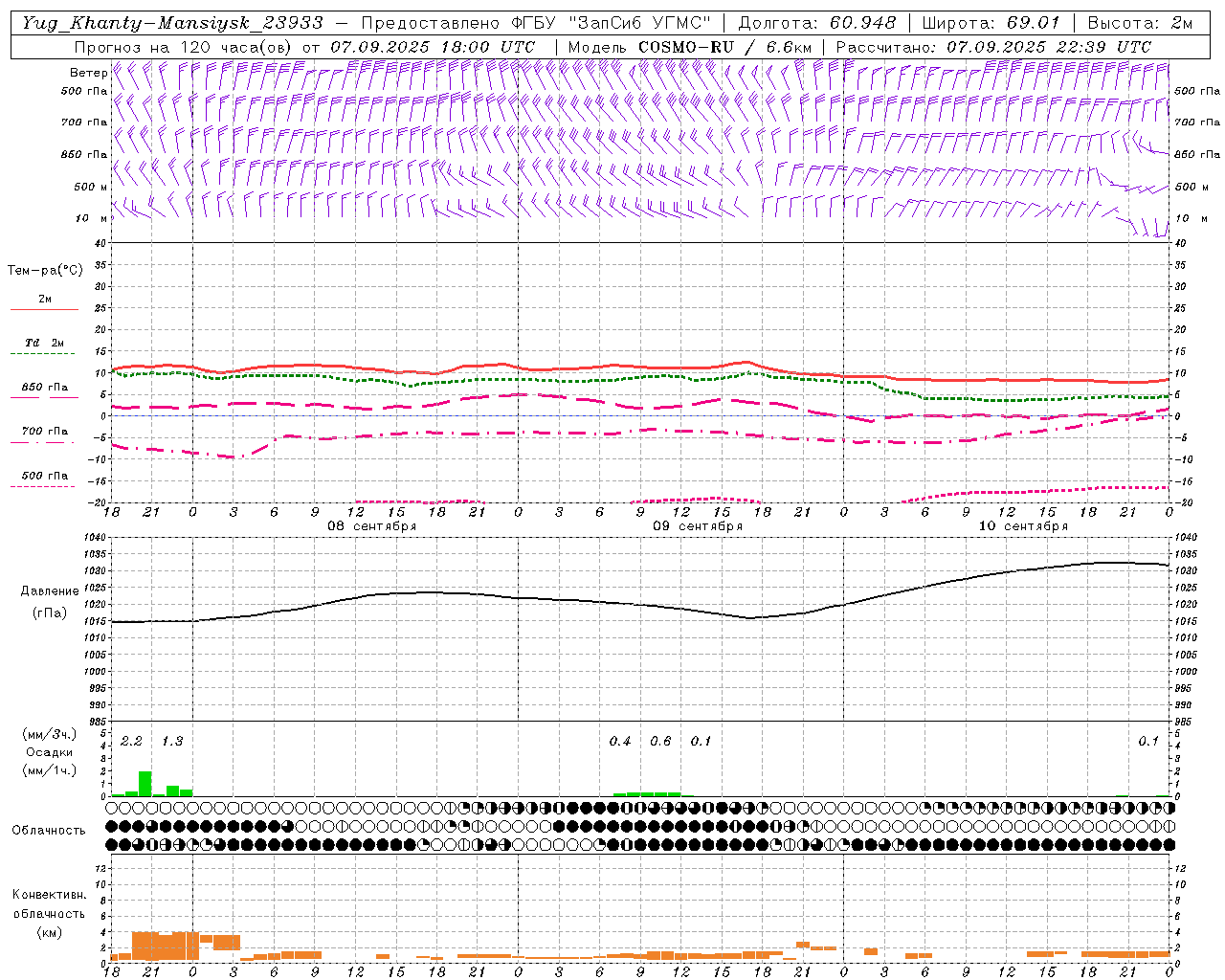Select the '(км)' convective height unit label

pyautogui.click(x=49, y=932)
